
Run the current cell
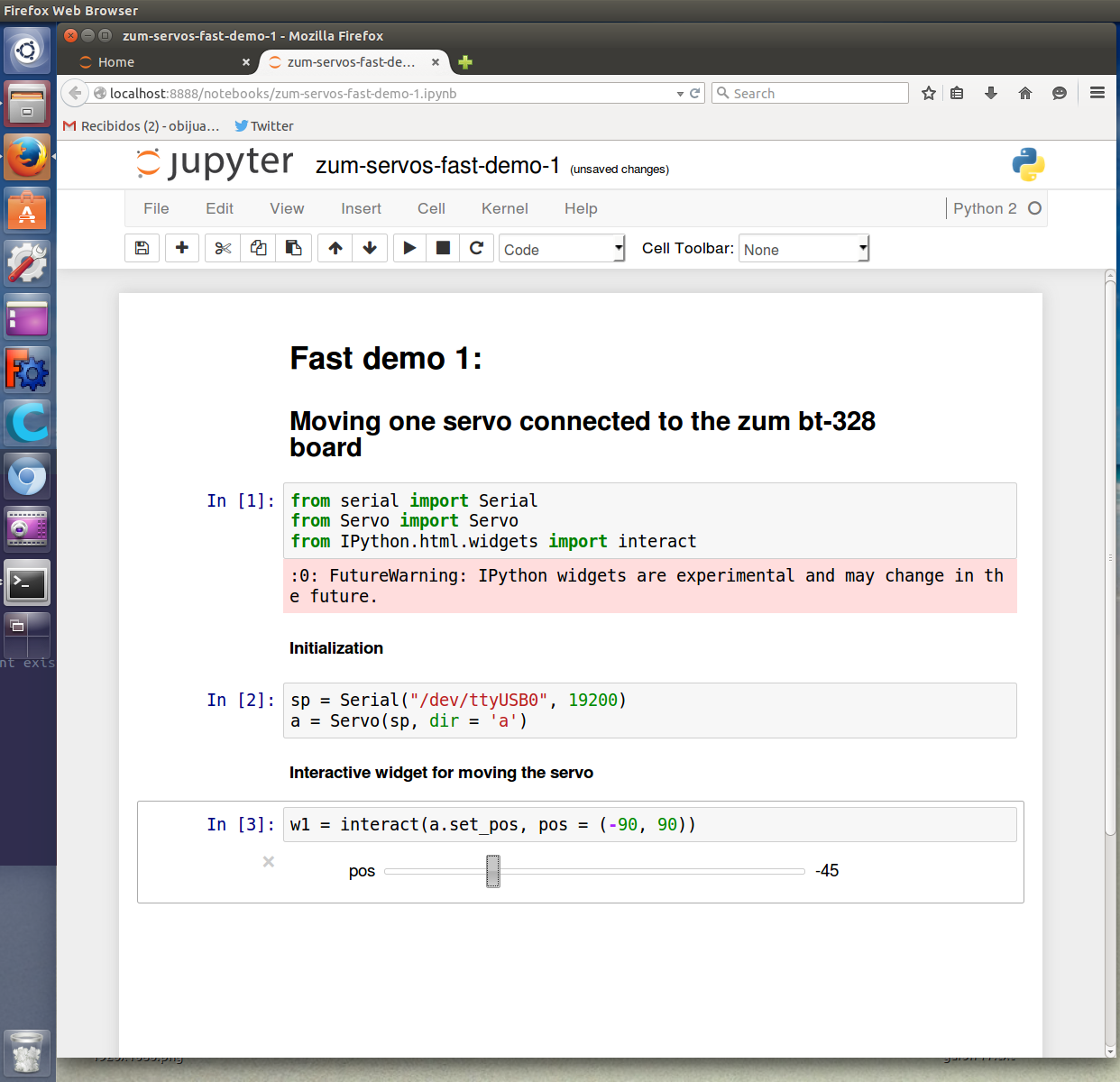click(409, 248)
